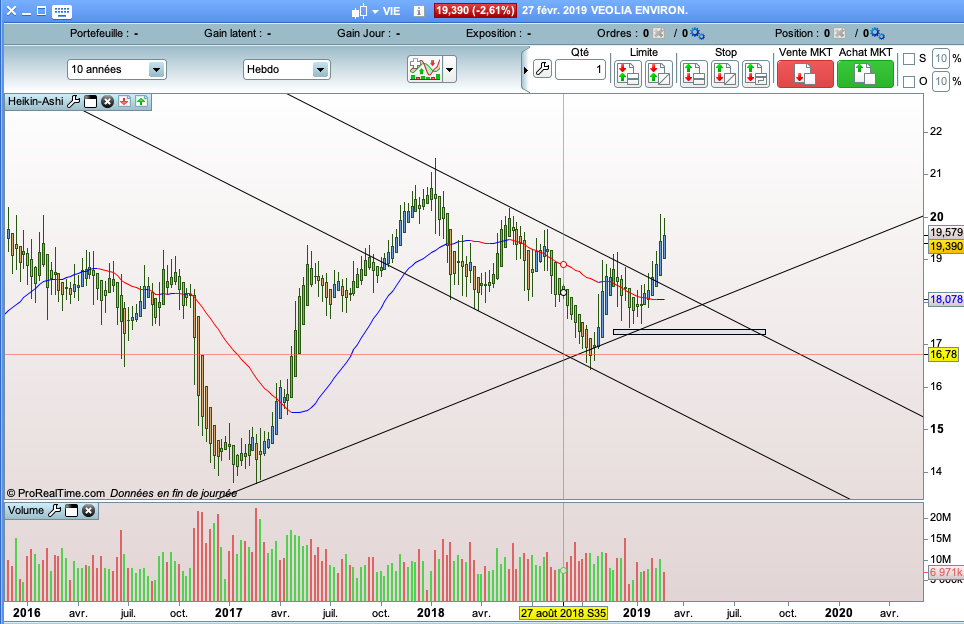This screenshot has width=964, height=624.
Task: Open order toolbar settings wrench
Action: click(x=542, y=69)
